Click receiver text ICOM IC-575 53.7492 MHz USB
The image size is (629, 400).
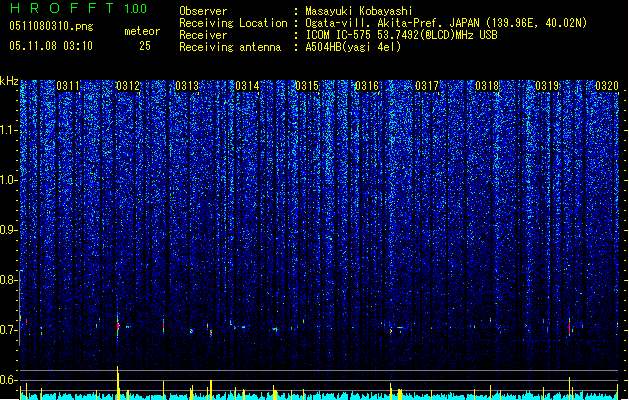pos(401,35)
